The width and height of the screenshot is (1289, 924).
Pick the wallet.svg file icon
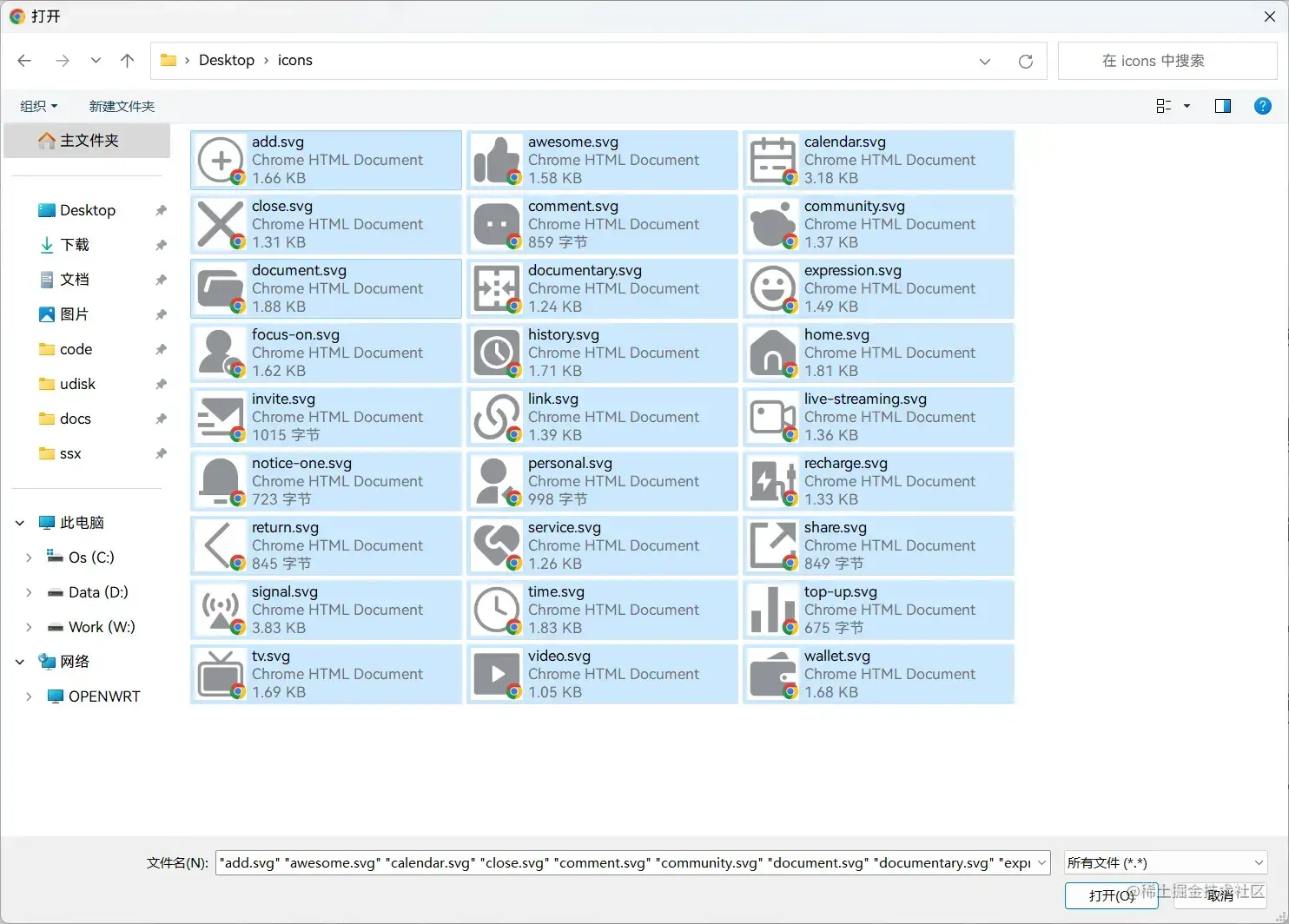pos(773,674)
